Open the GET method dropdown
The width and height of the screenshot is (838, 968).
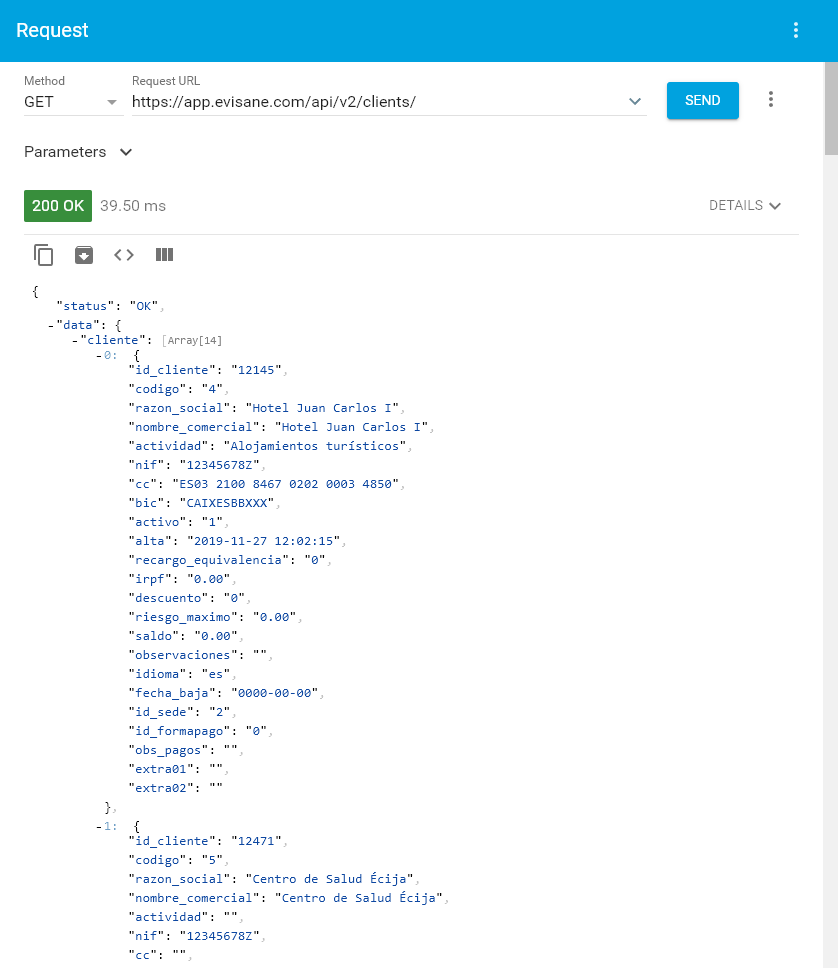click(70, 102)
